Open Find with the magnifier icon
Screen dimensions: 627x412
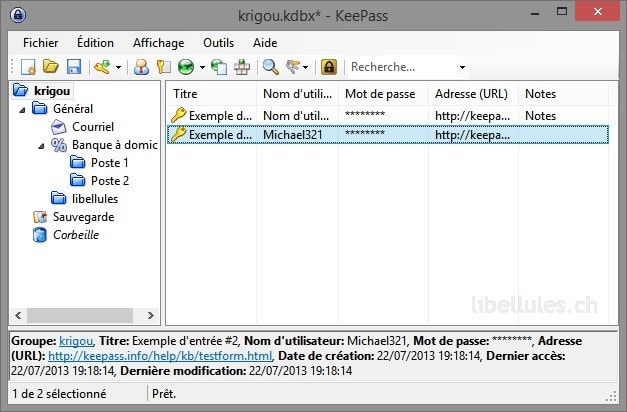point(271,67)
